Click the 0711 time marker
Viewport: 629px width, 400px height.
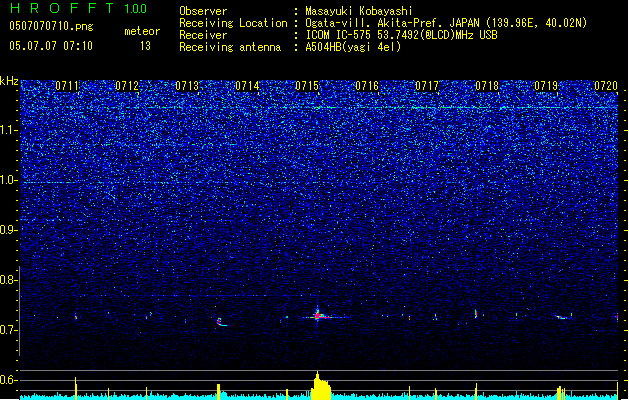67,86
